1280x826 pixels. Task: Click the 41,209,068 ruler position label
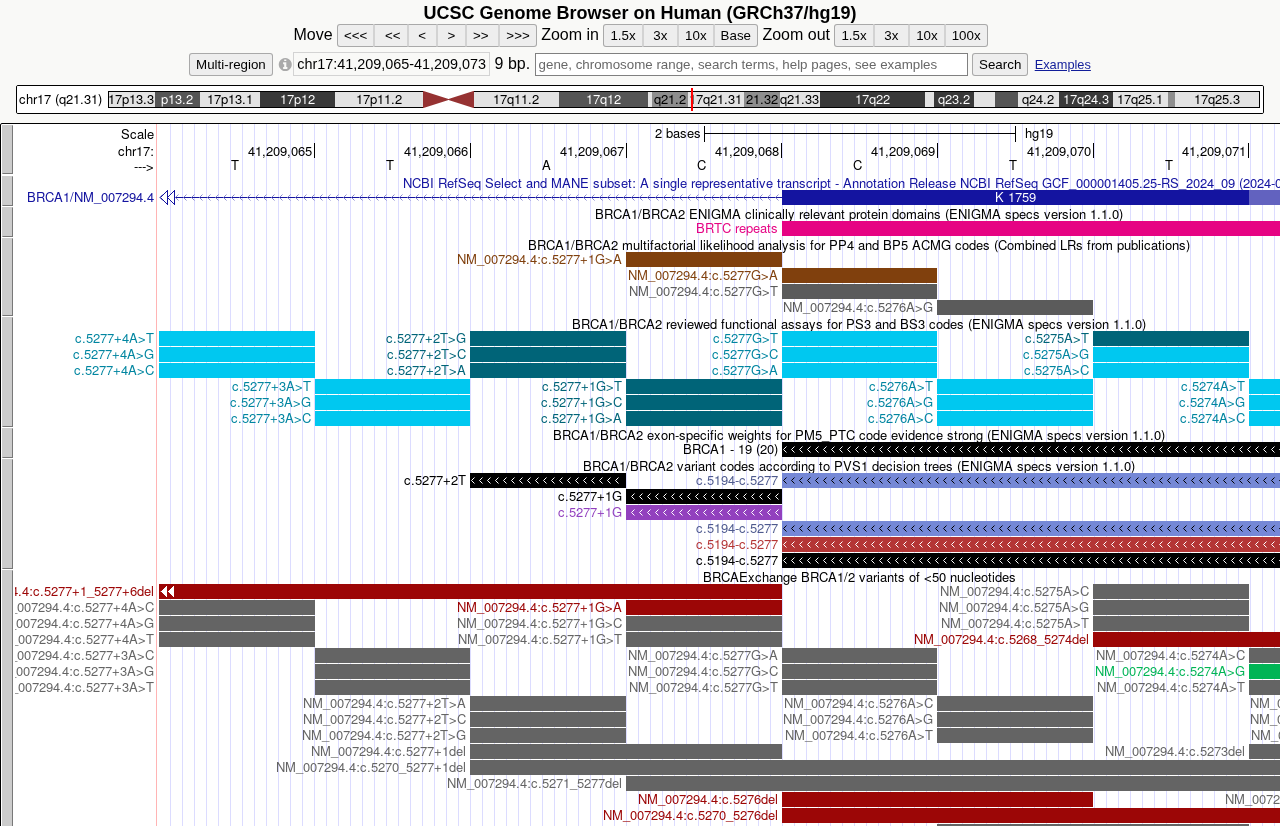pos(747,151)
